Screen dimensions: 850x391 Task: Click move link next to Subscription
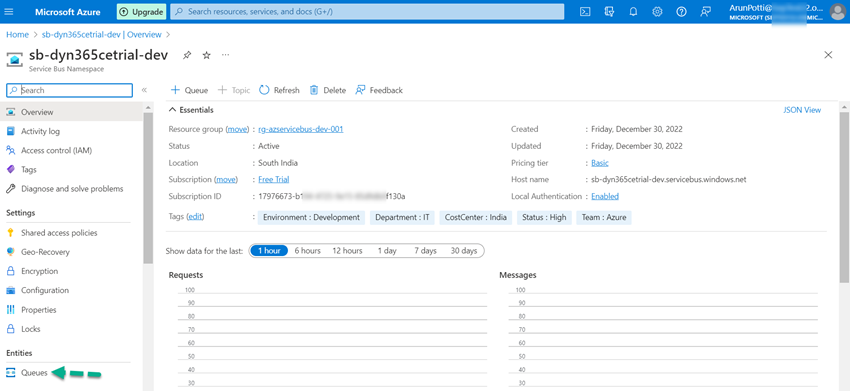pos(226,180)
